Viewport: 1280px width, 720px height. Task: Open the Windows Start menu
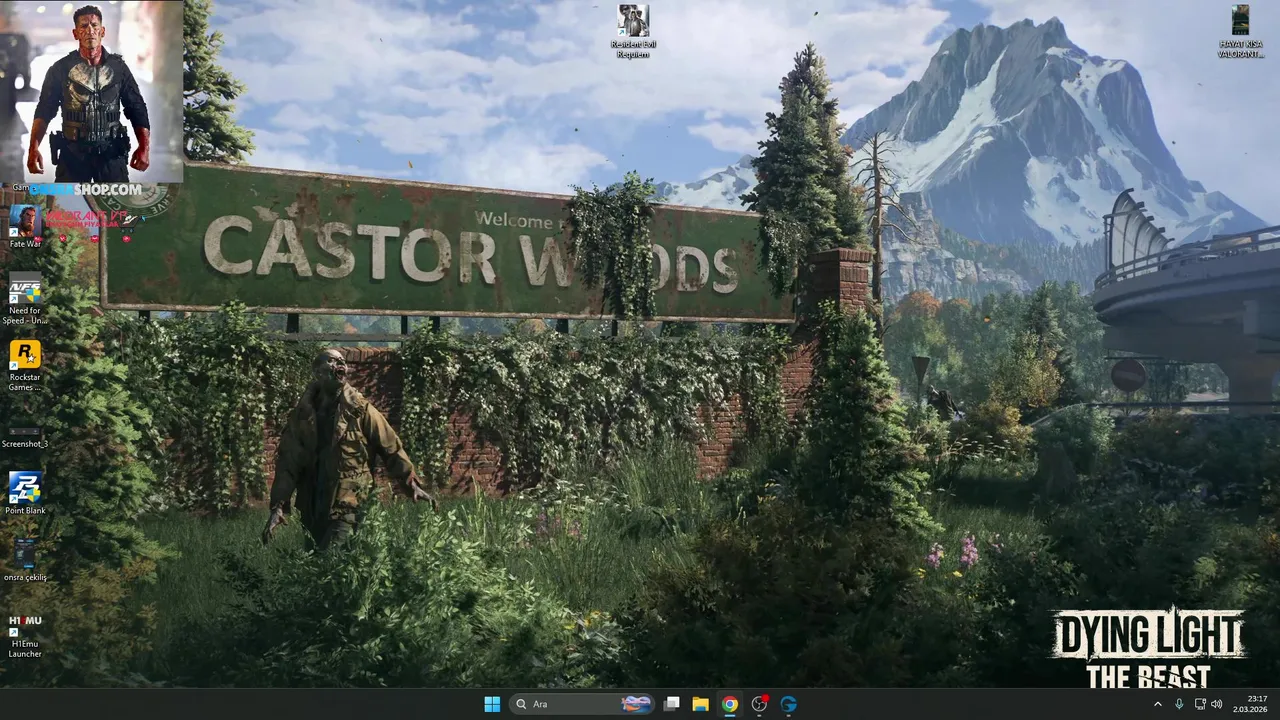(x=492, y=704)
